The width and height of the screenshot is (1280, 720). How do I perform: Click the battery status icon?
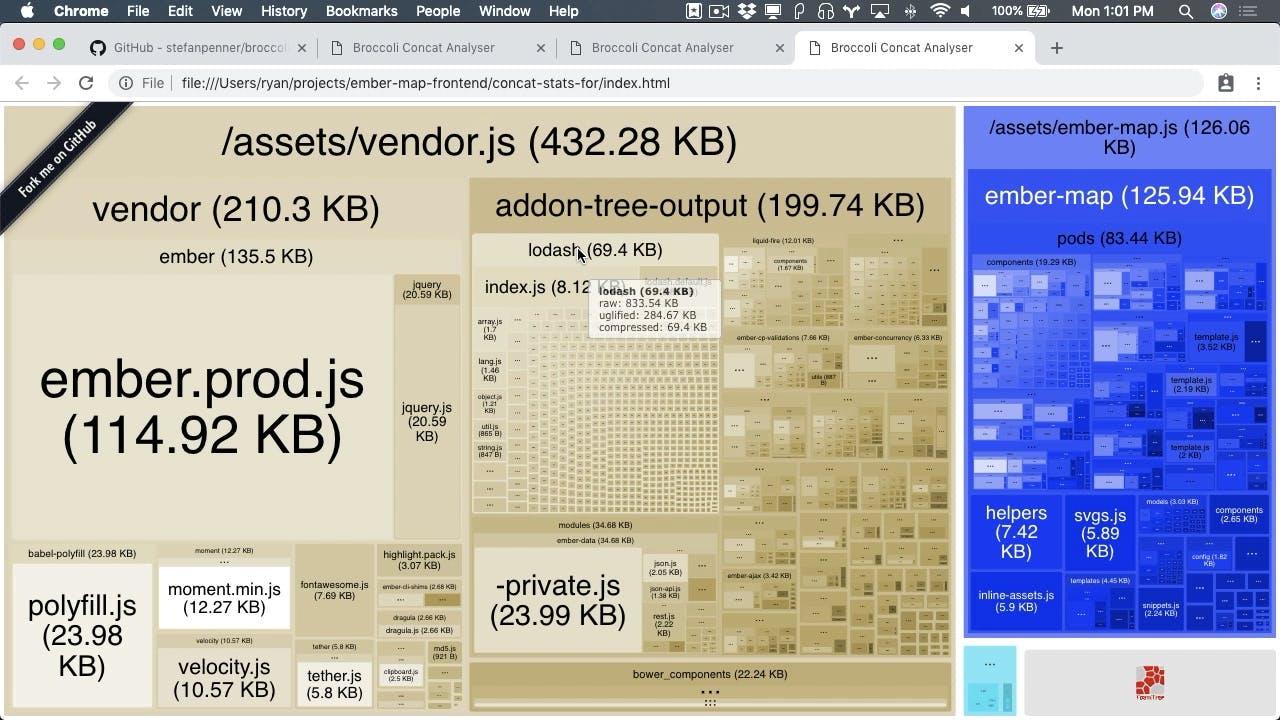1037,11
